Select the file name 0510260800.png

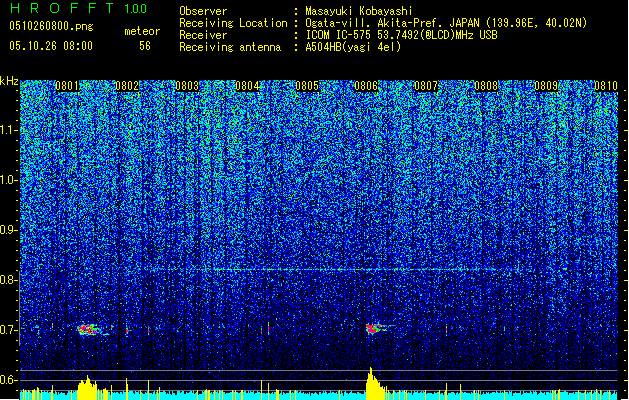51,27
